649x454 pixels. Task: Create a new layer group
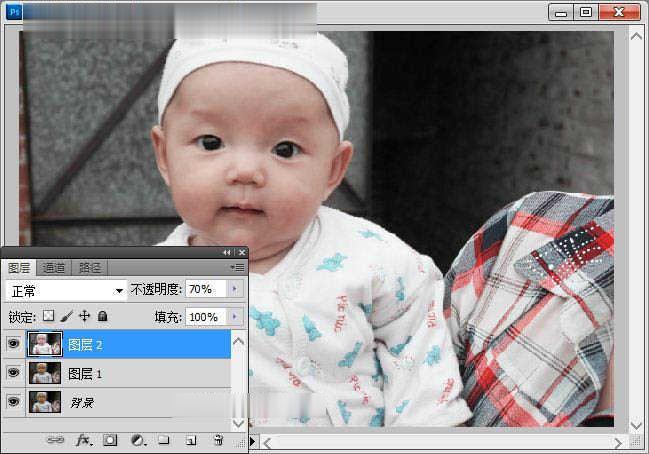coord(164,440)
